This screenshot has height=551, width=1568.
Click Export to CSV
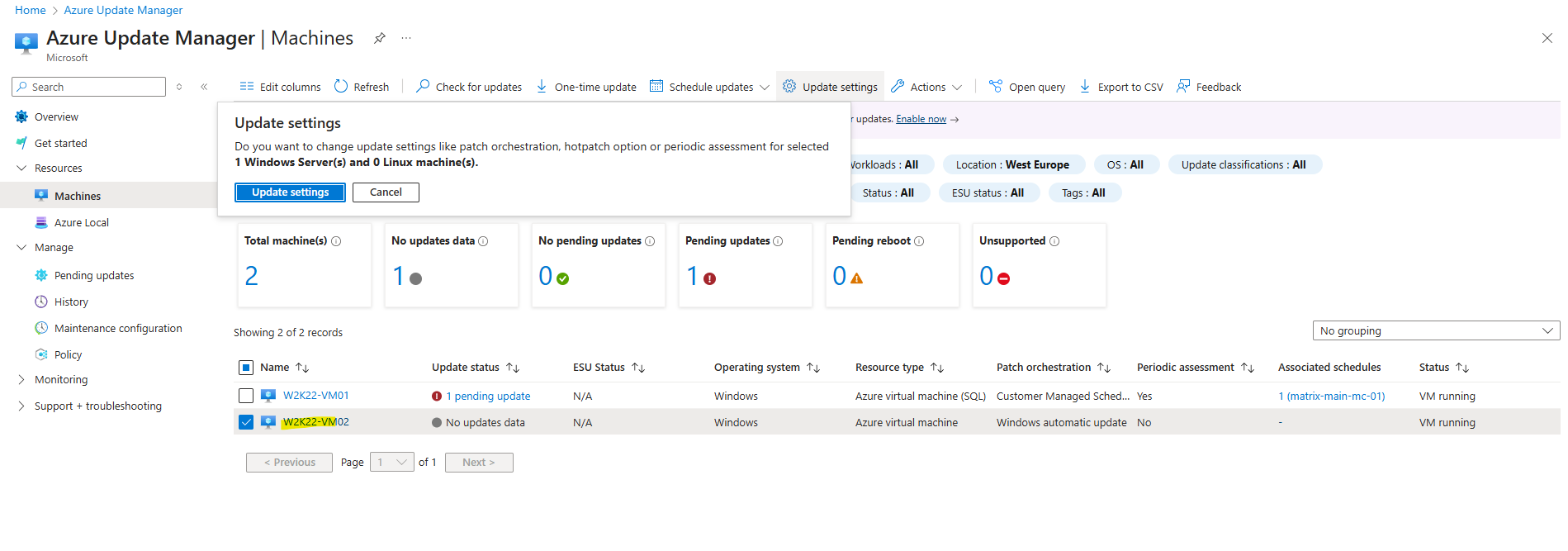(1121, 87)
